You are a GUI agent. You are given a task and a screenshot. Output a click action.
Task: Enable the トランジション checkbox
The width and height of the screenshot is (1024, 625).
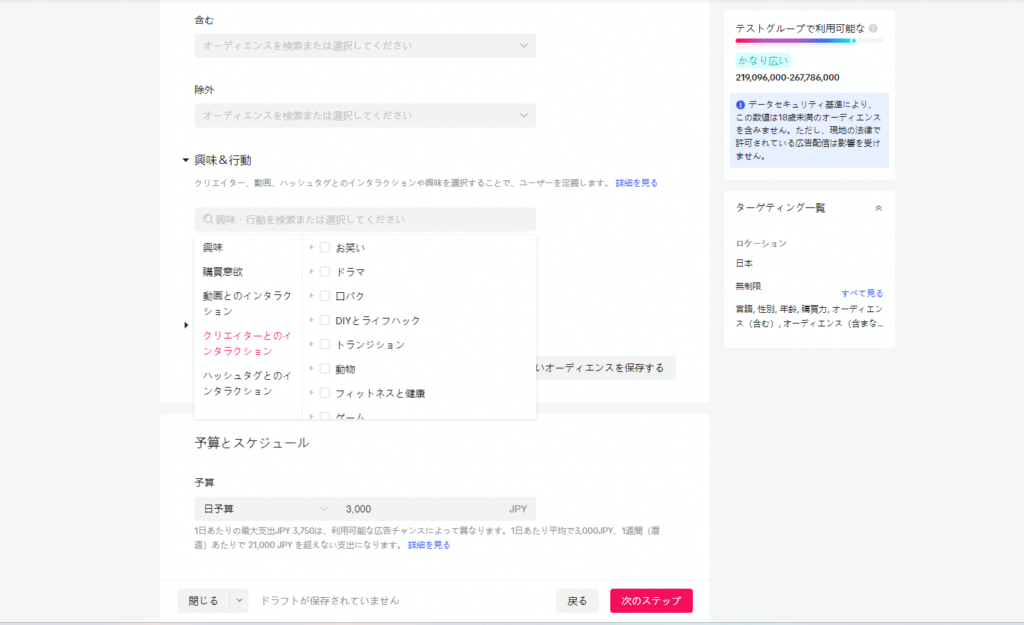(x=325, y=344)
